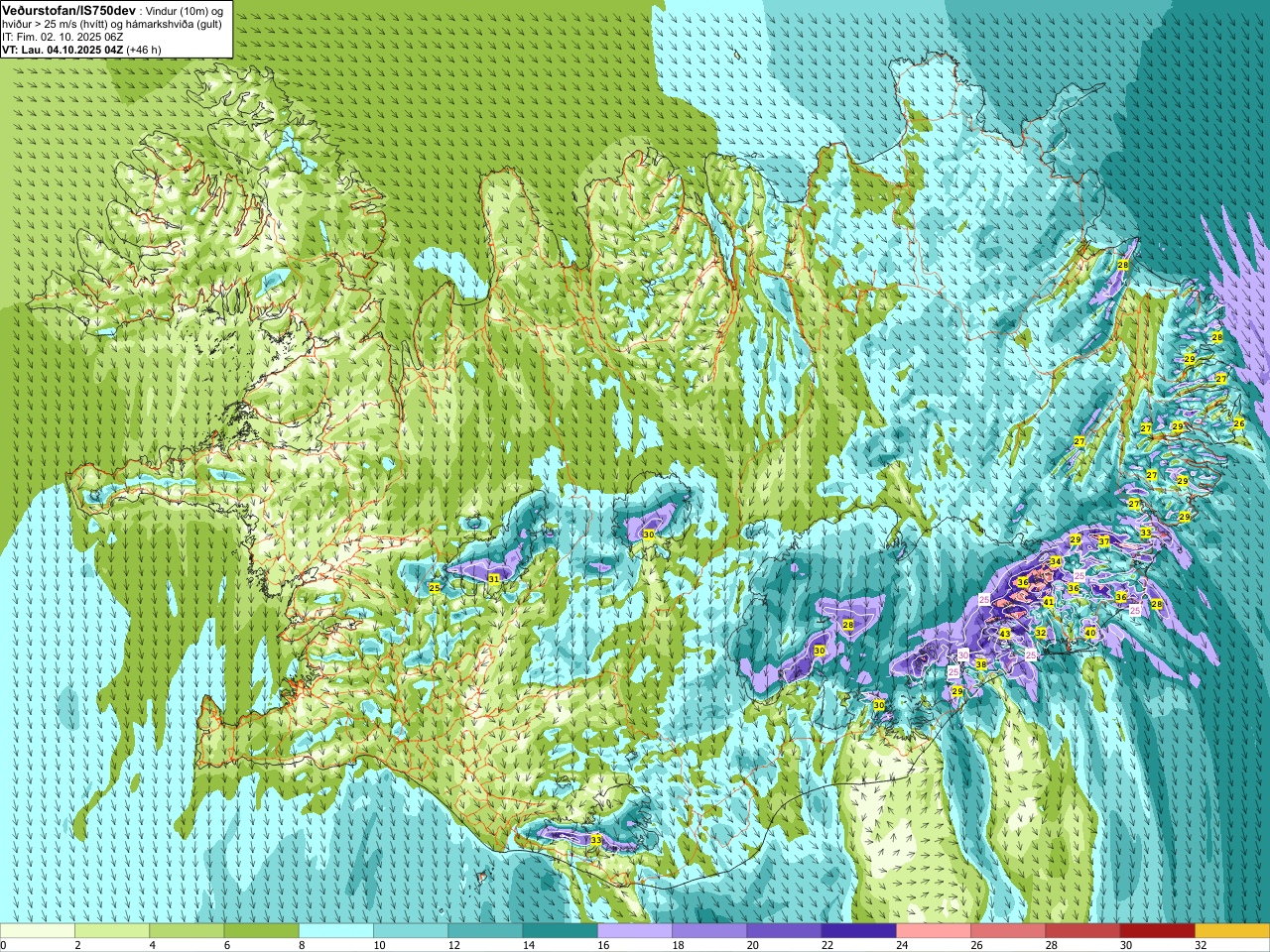The height and width of the screenshot is (952, 1270).
Task: Click the 'Veðurstofan/IS750dev' title text
Action: tap(69, 9)
